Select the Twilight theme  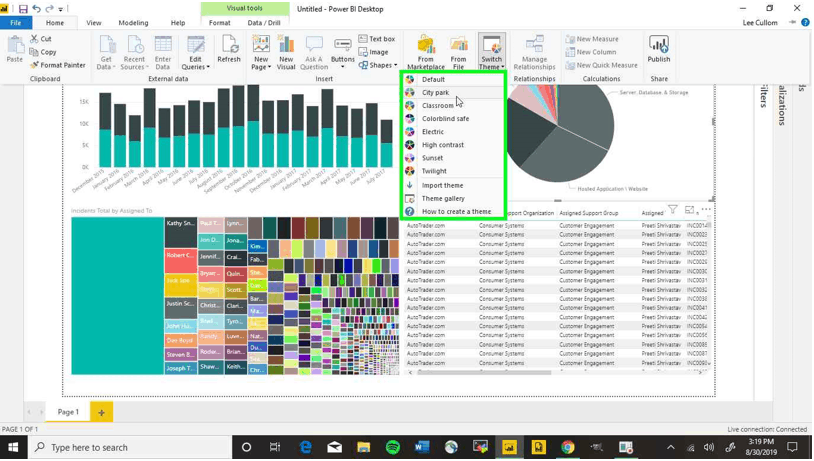point(453,171)
